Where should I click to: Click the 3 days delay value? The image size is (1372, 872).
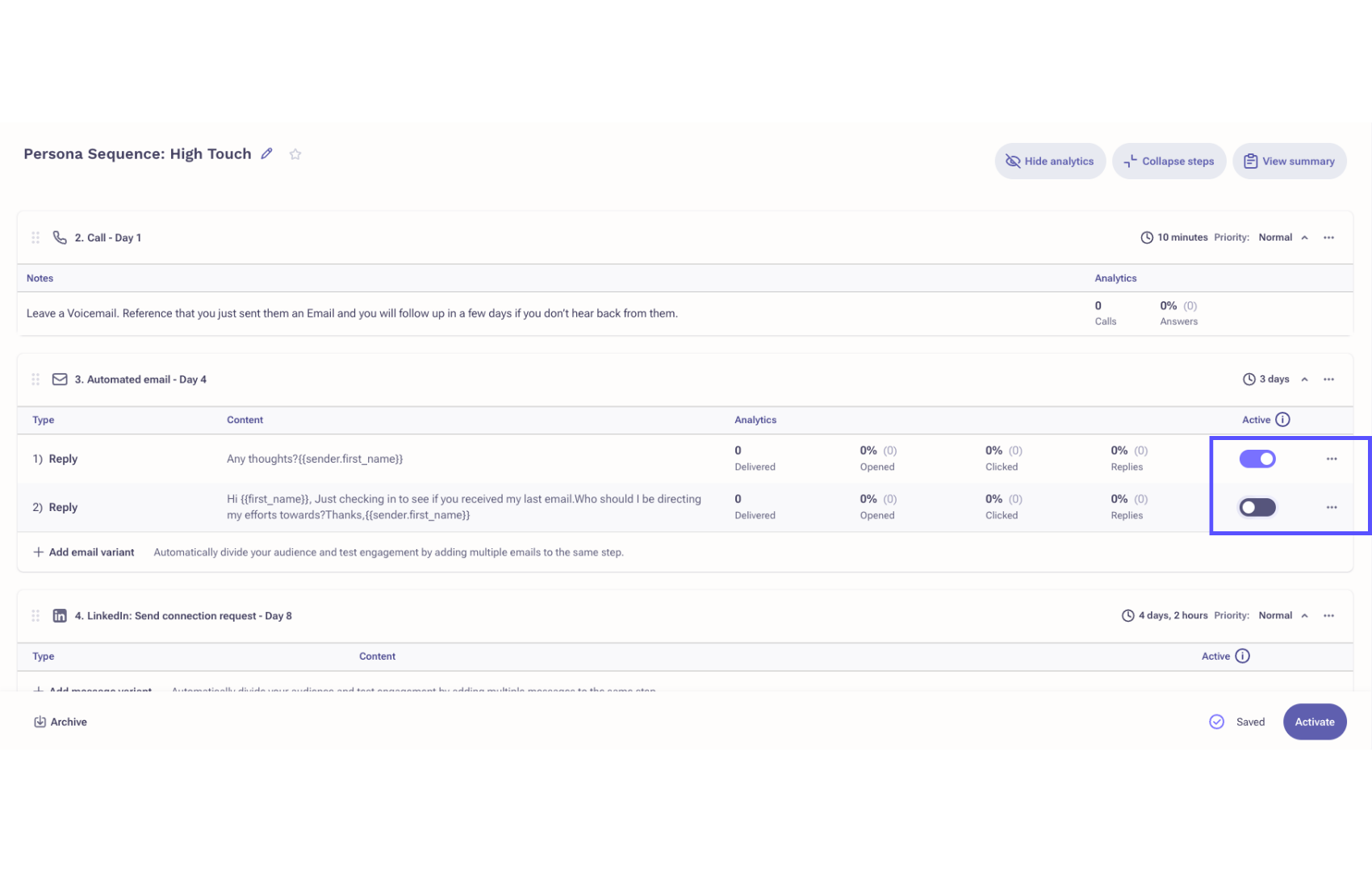click(x=1274, y=379)
